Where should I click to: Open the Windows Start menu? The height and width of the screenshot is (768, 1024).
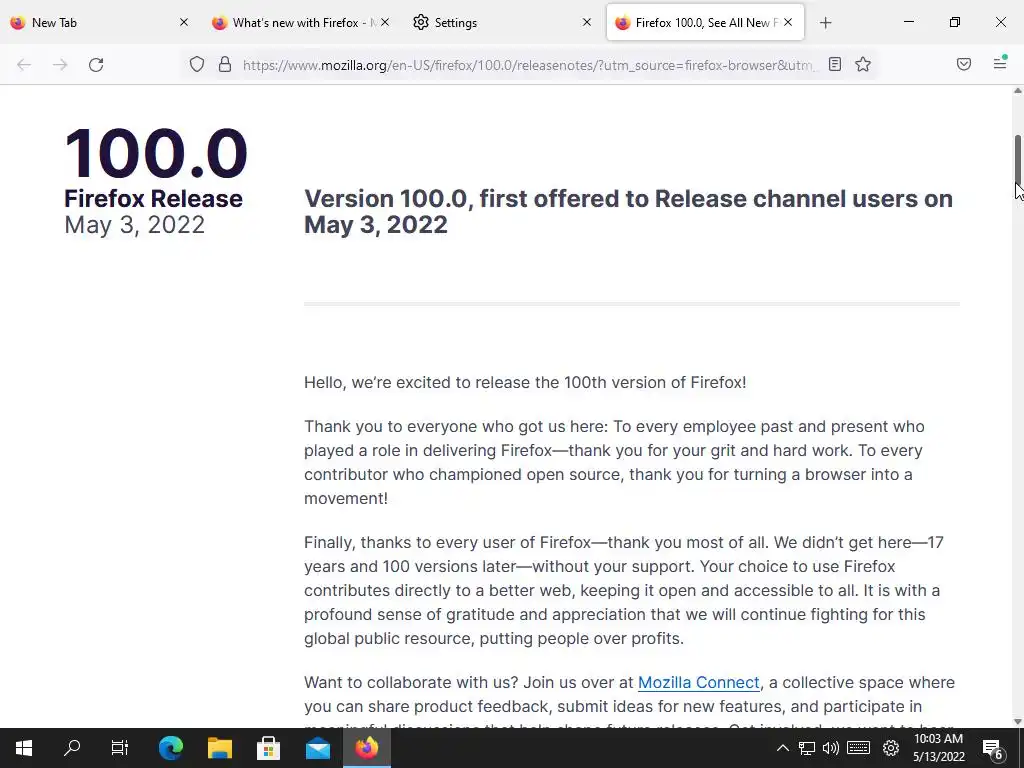24,748
